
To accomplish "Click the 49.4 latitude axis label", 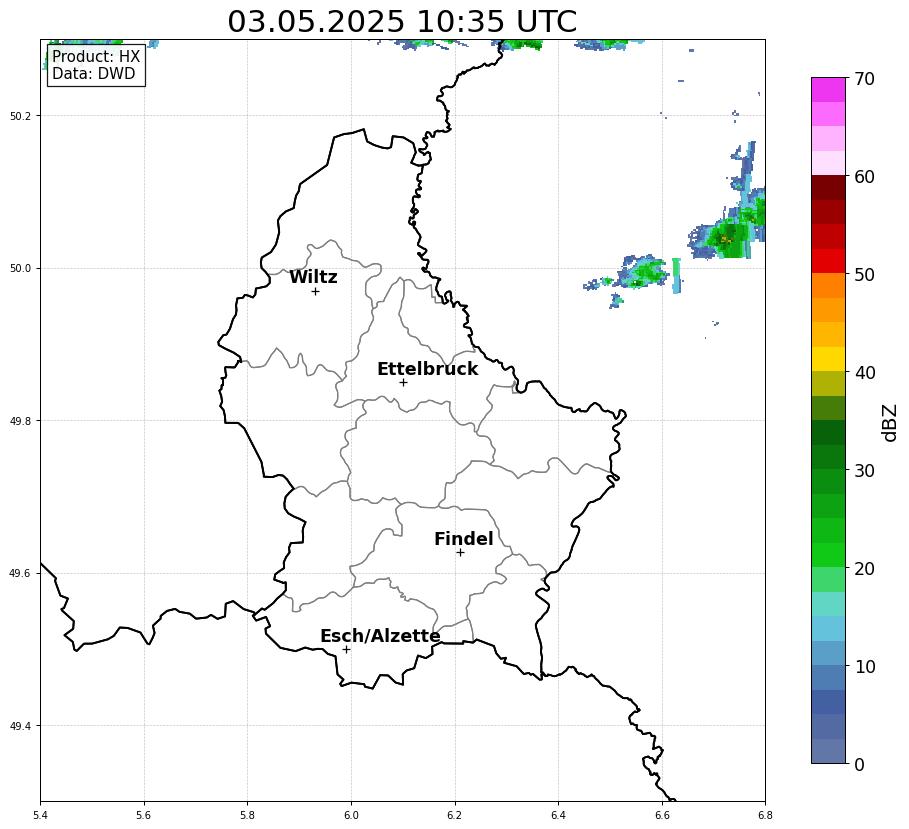I will (20, 726).
